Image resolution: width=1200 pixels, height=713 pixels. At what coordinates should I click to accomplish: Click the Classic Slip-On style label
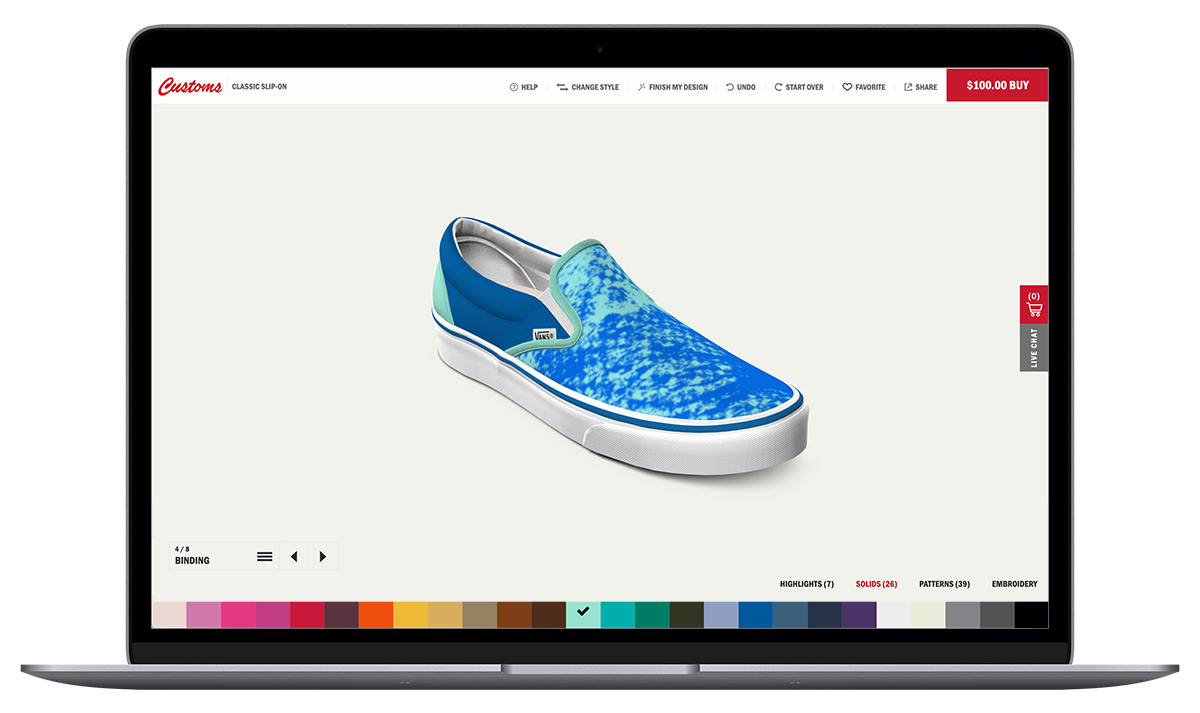pos(259,87)
